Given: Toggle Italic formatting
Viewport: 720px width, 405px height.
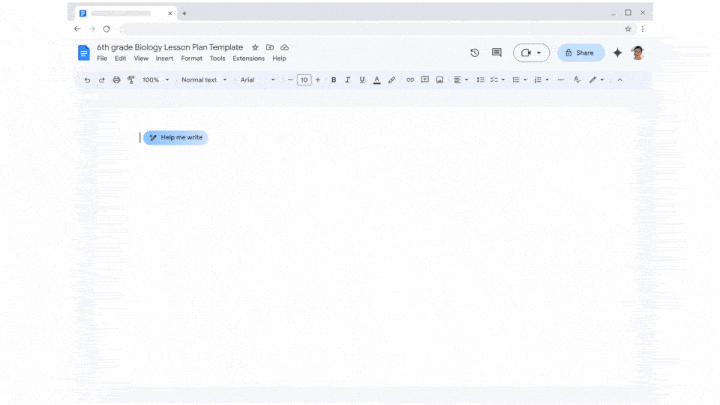Looking at the screenshot, I should pyautogui.click(x=347, y=80).
